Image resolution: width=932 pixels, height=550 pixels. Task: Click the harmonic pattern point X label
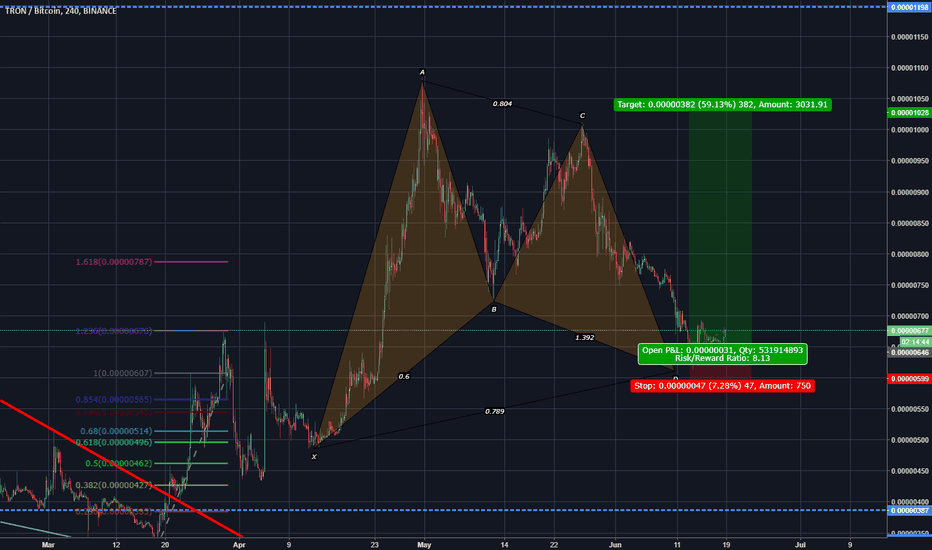314,457
